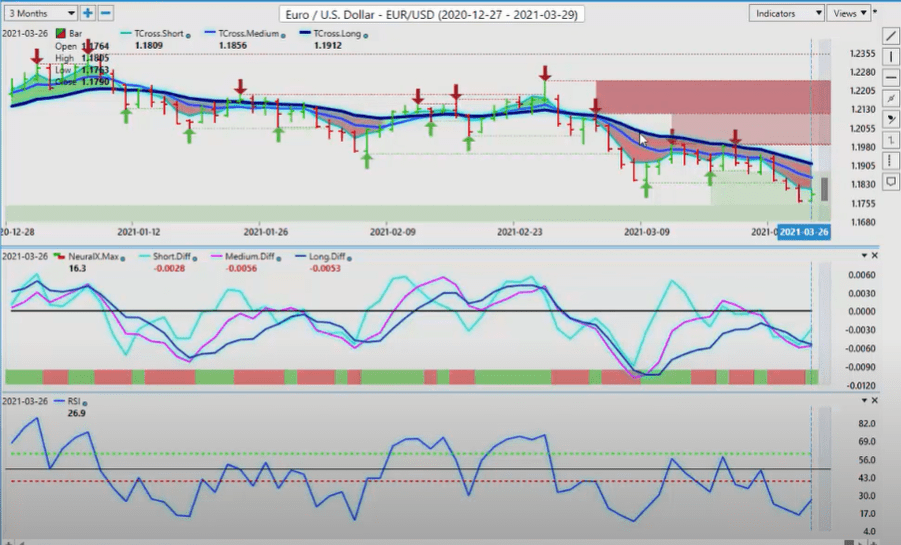Screen dimensions: 901x545
Task: Zoom in with the plus button
Action: pyautogui.click(x=87, y=13)
